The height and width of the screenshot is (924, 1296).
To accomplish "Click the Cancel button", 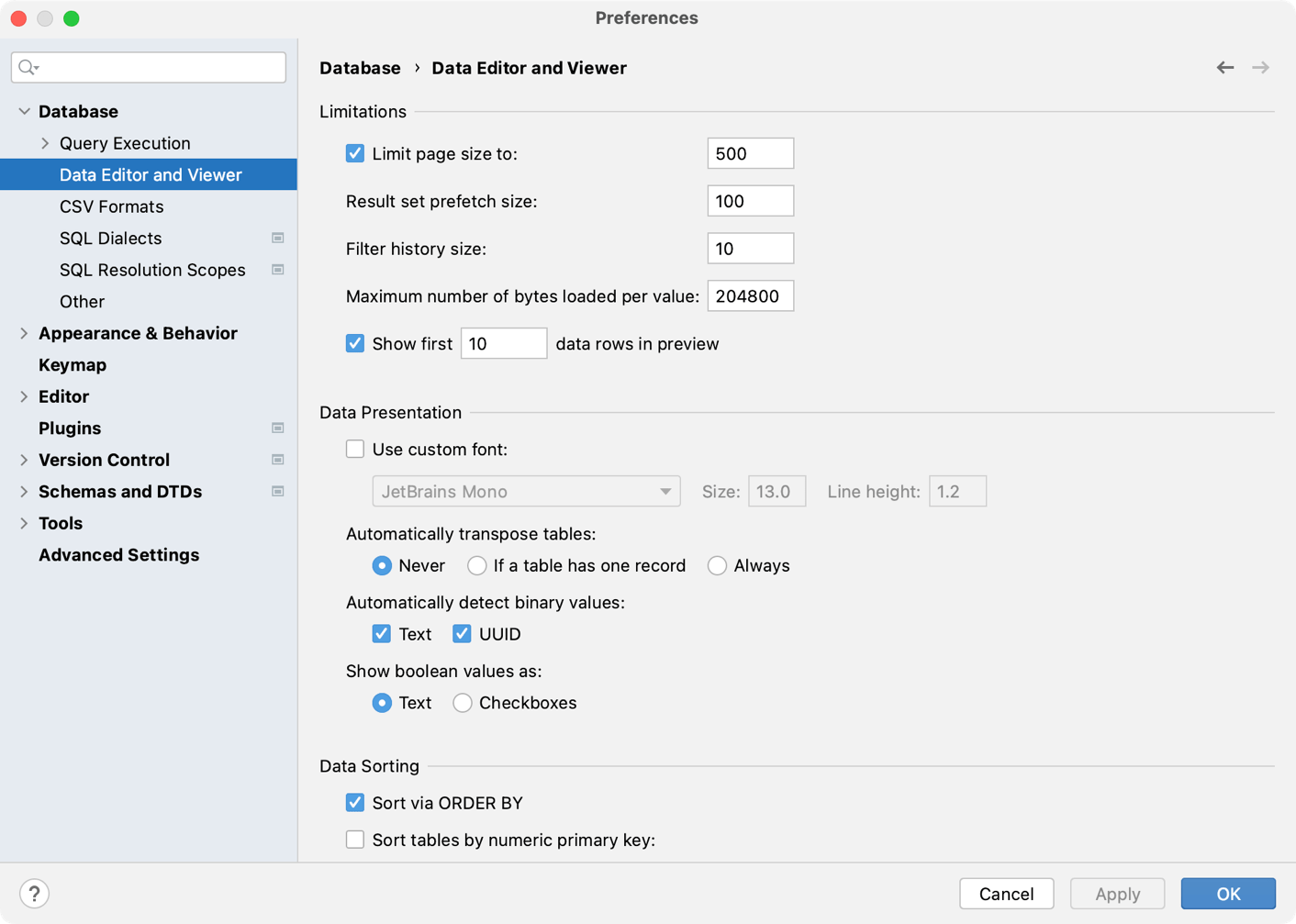I will 1006,894.
